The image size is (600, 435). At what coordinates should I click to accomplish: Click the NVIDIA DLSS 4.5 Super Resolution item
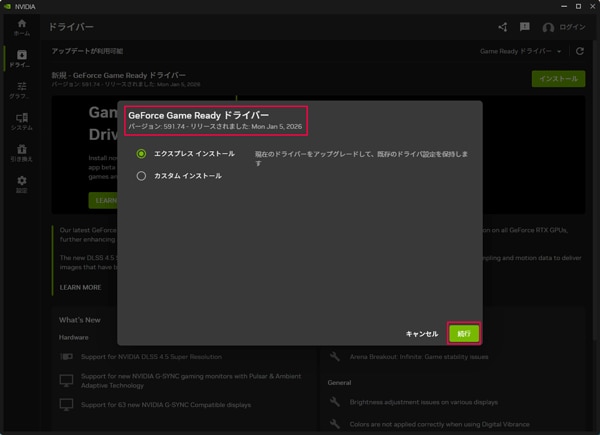151,357
